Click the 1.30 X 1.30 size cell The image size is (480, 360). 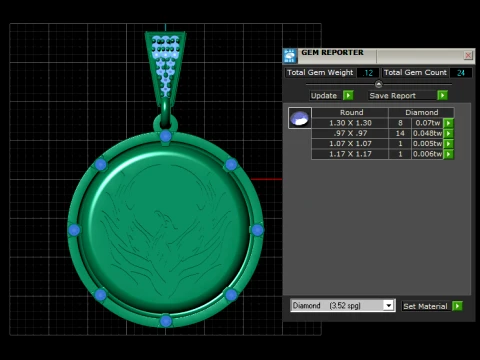pos(350,123)
